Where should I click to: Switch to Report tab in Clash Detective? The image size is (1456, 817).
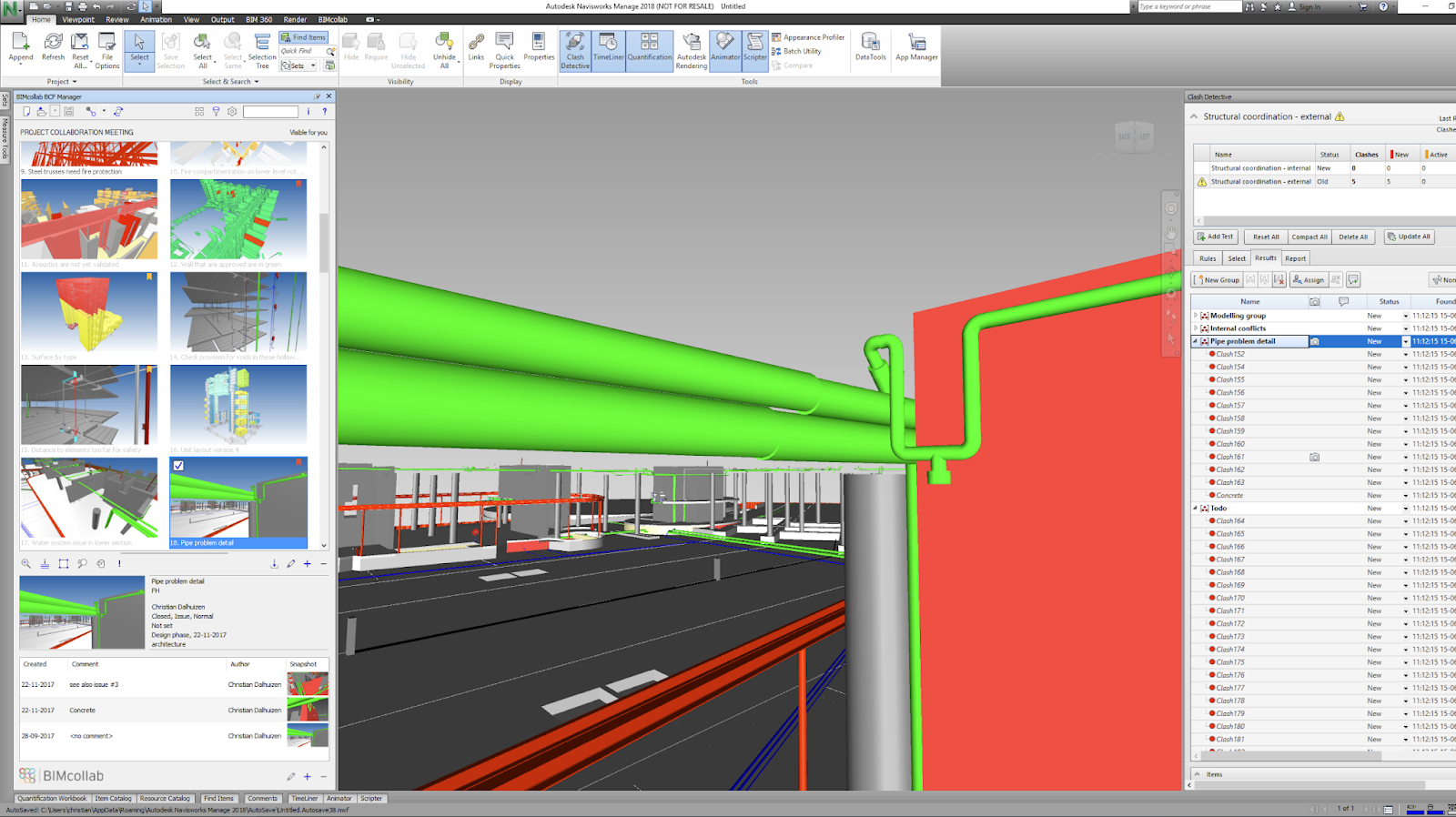pos(1295,258)
